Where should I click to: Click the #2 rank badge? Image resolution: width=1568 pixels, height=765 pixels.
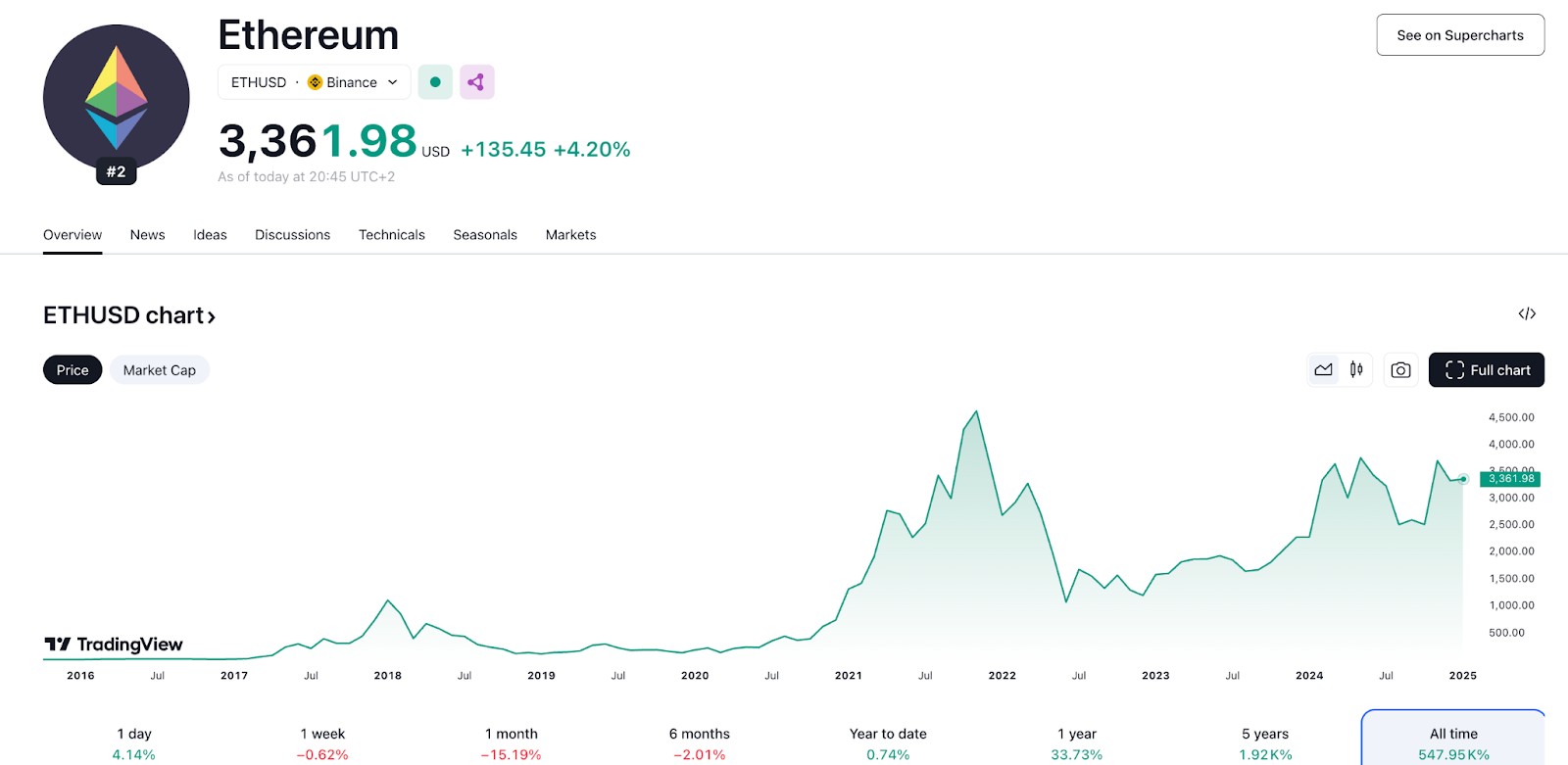(117, 171)
